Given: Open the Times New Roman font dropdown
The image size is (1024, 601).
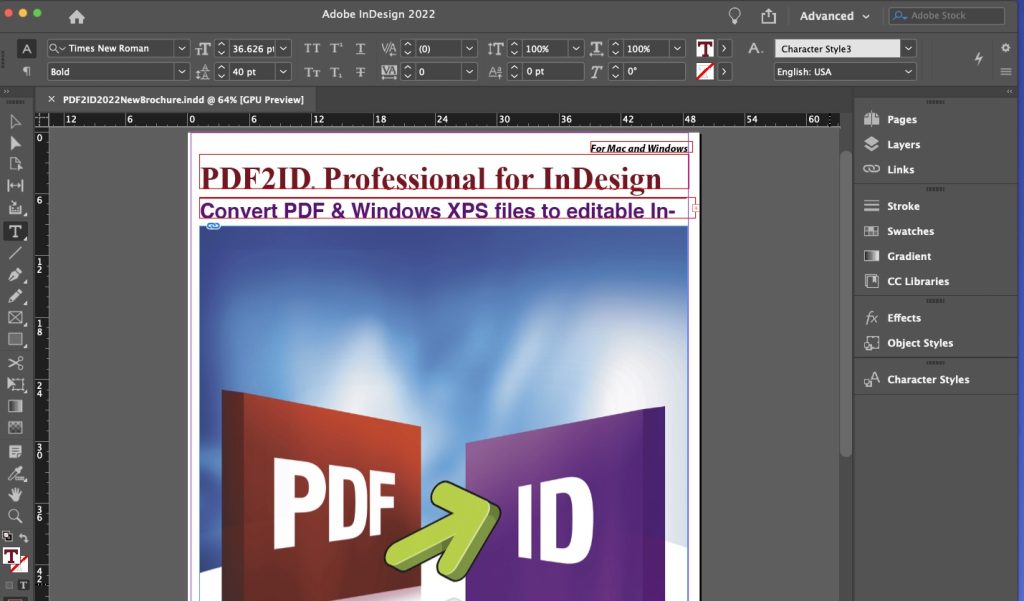Looking at the screenshot, I should pyautogui.click(x=181, y=48).
